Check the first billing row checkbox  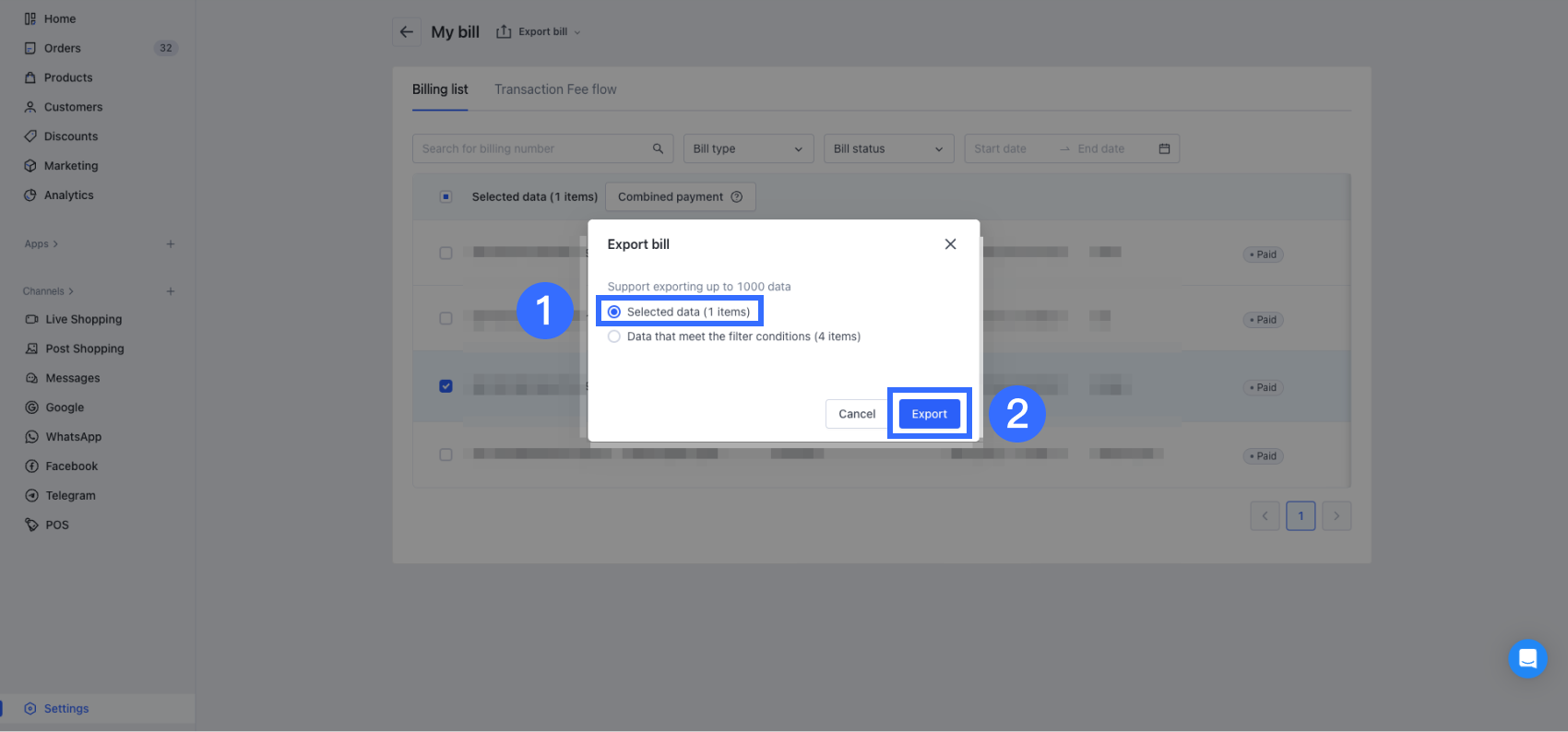point(446,253)
